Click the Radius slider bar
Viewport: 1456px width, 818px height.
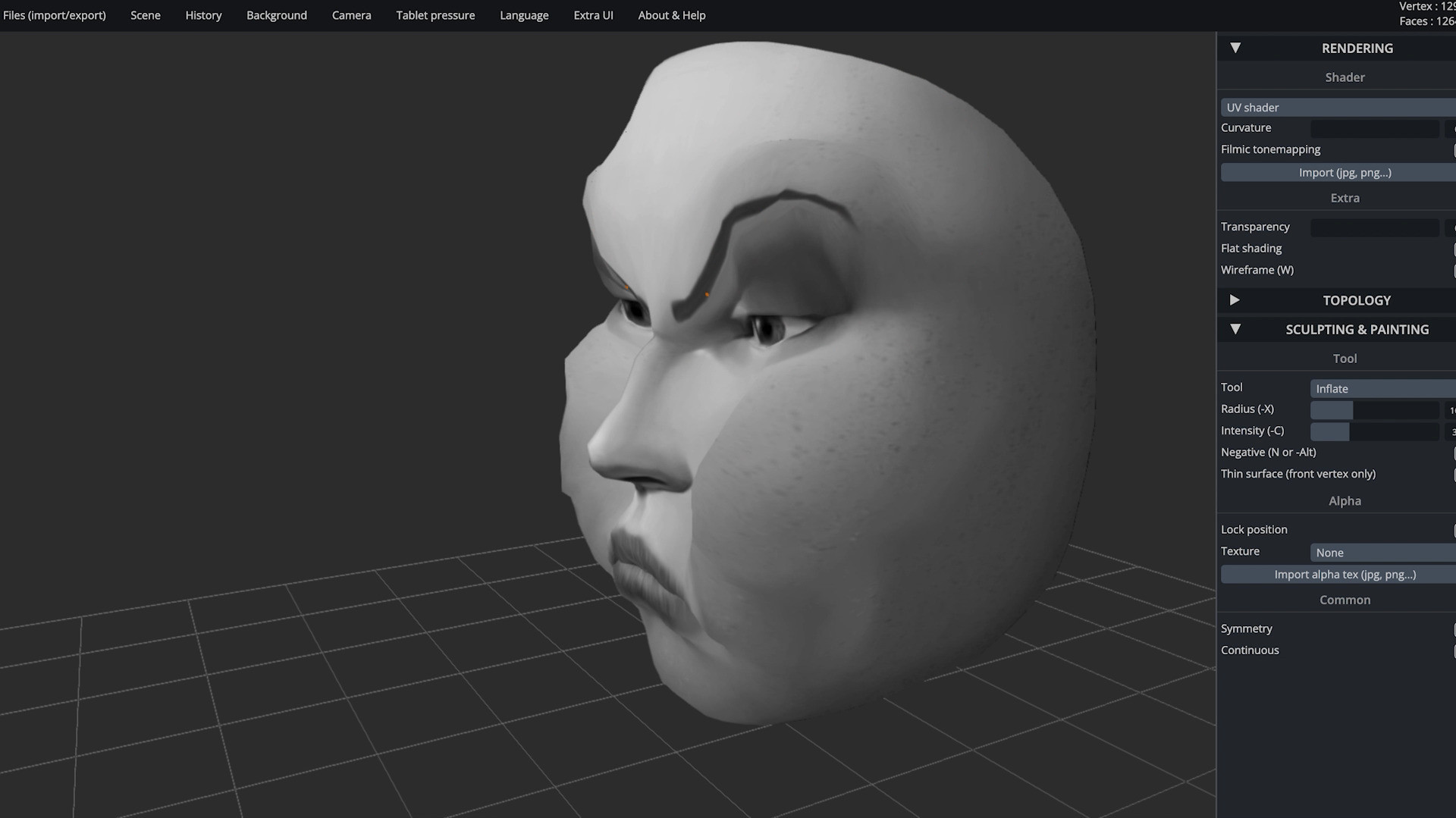click(1374, 410)
